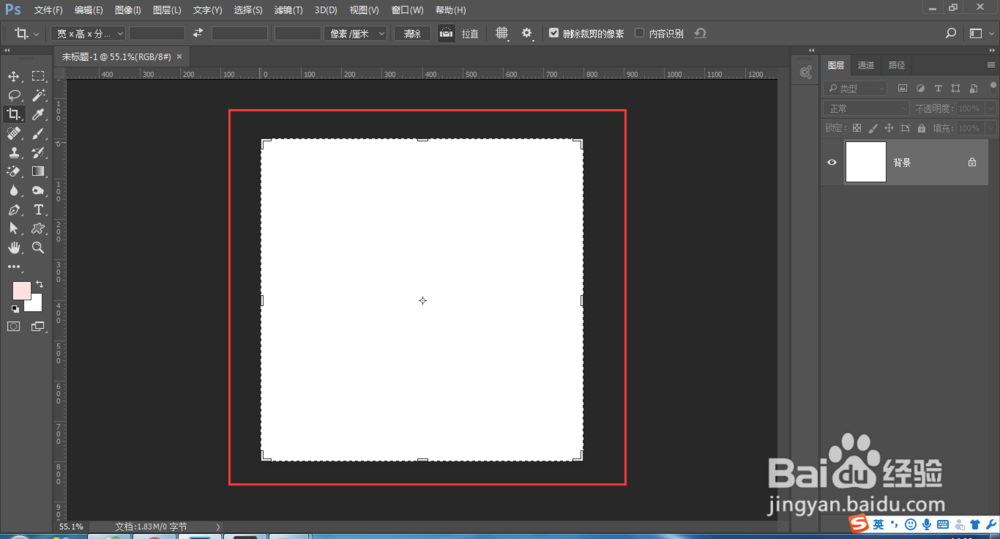The image size is (1000, 539).
Task: Open the 图像(I) menu
Action: click(128, 10)
